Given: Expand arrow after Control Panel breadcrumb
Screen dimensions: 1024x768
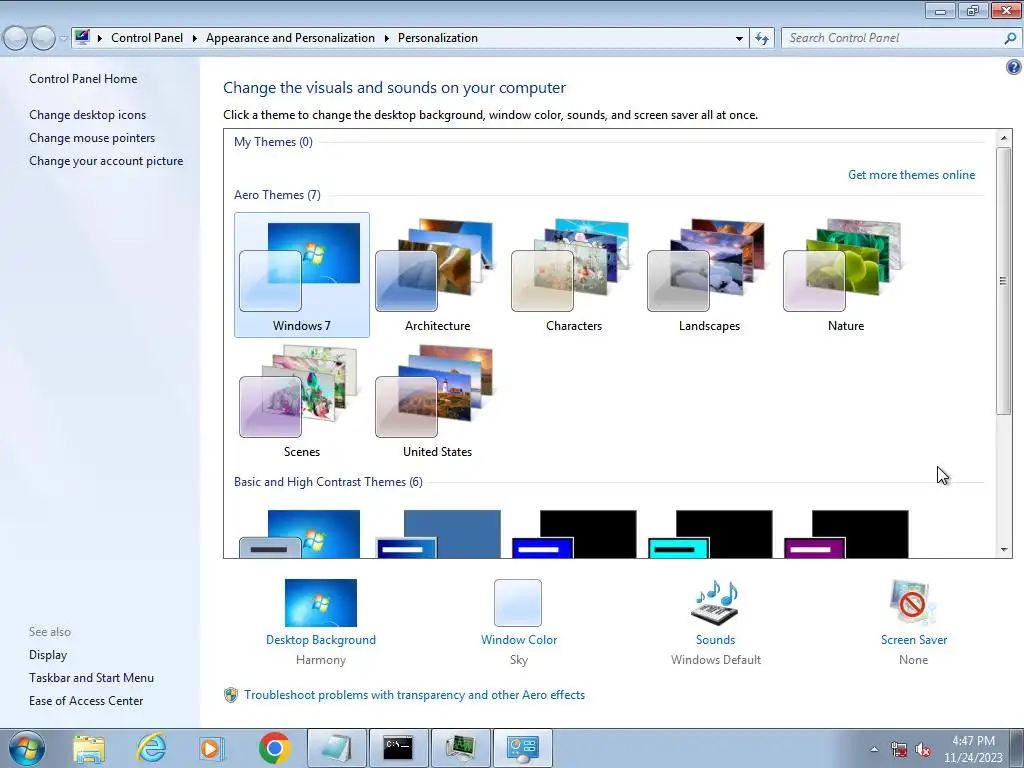Looking at the screenshot, I should 195,39.
